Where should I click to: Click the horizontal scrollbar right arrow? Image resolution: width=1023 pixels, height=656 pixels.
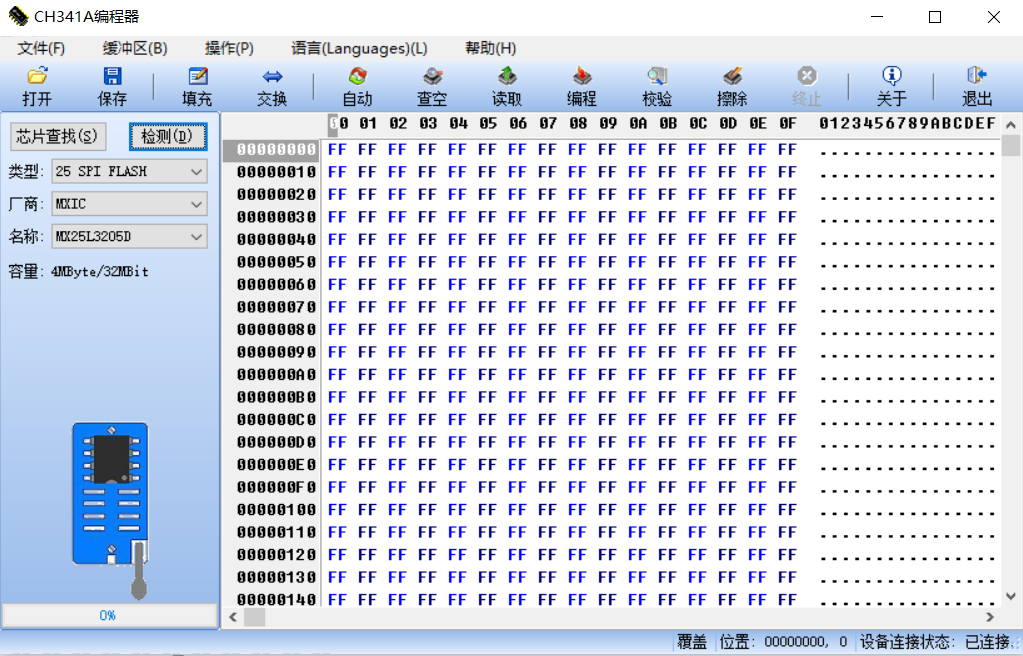pos(990,617)
